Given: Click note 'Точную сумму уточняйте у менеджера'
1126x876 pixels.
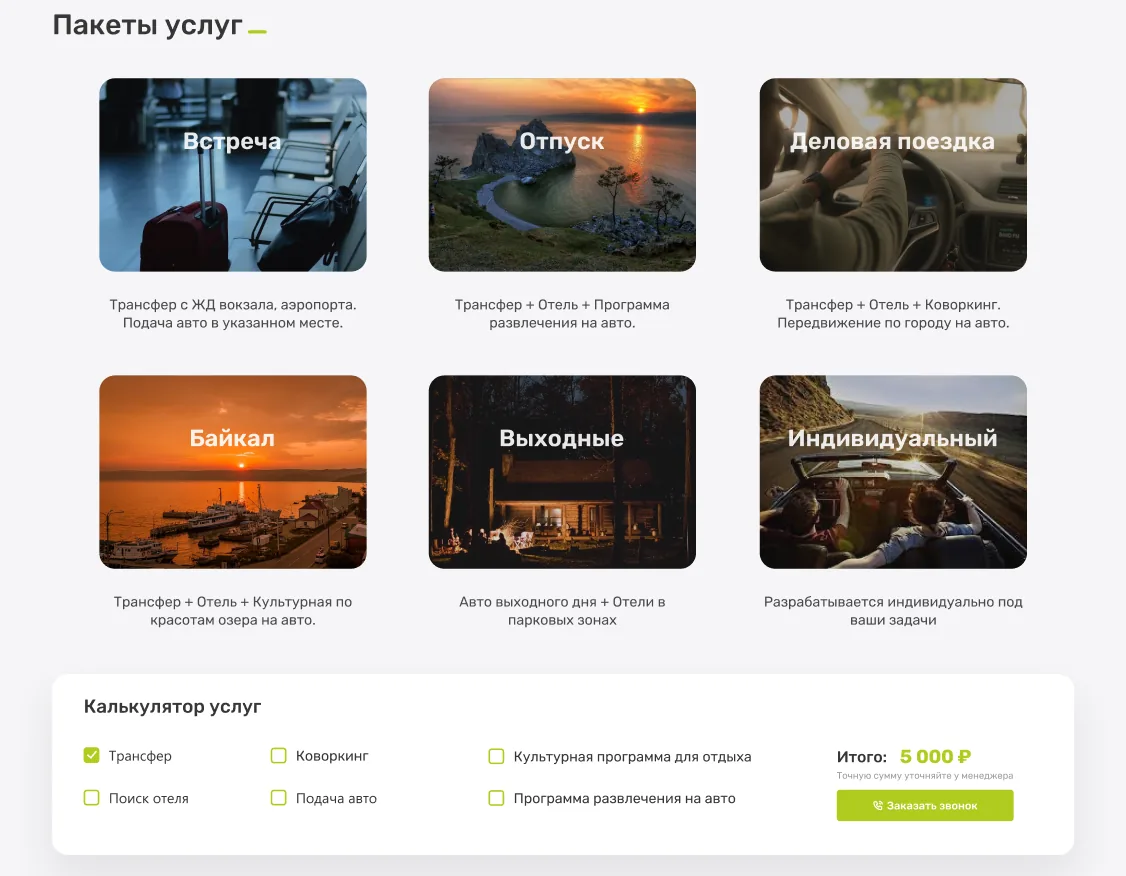Looking at the screenshot, I should point(925,775).
